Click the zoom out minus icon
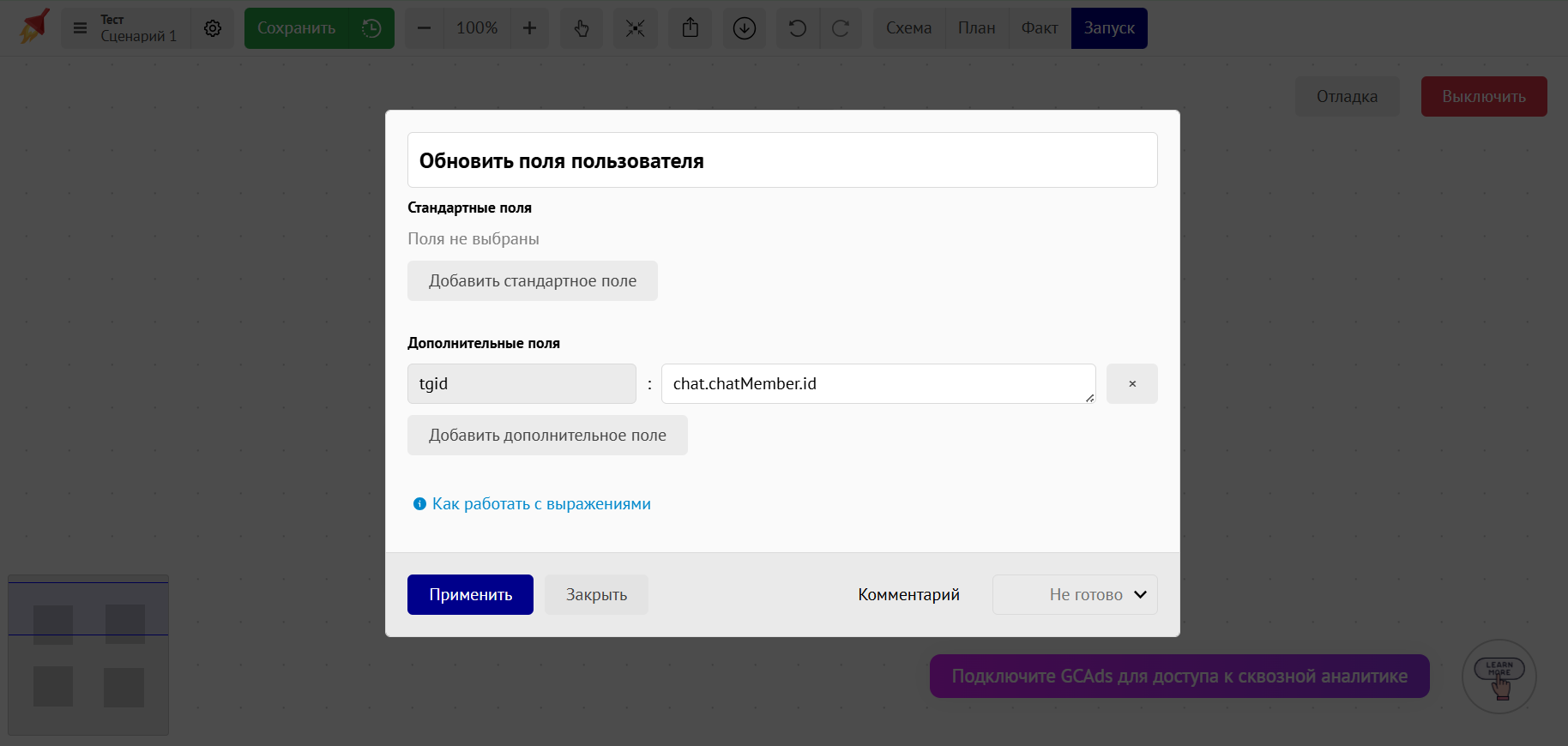 click(x=424, y=28)
